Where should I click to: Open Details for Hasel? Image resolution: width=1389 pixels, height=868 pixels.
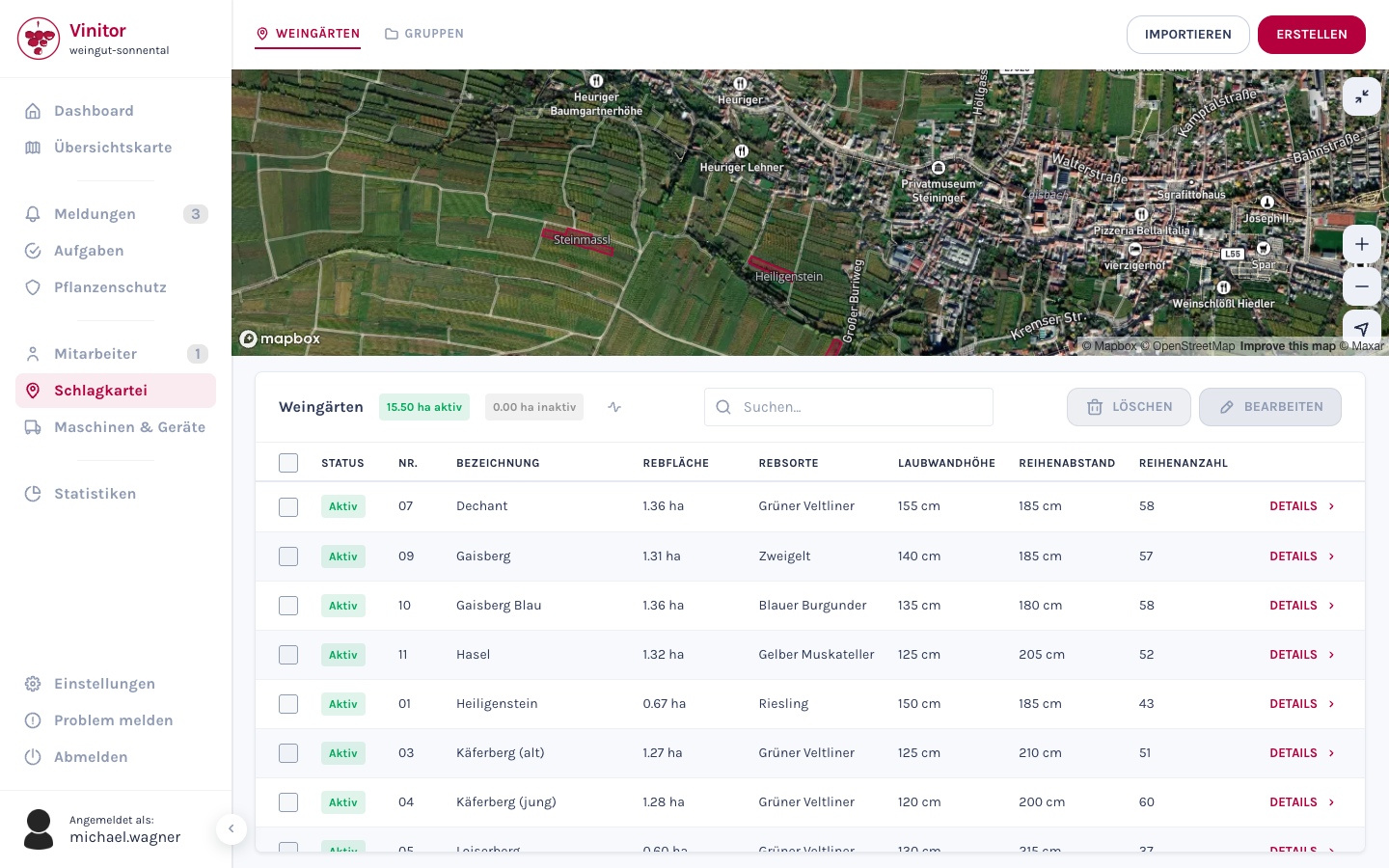click(x=1302, y=655)
